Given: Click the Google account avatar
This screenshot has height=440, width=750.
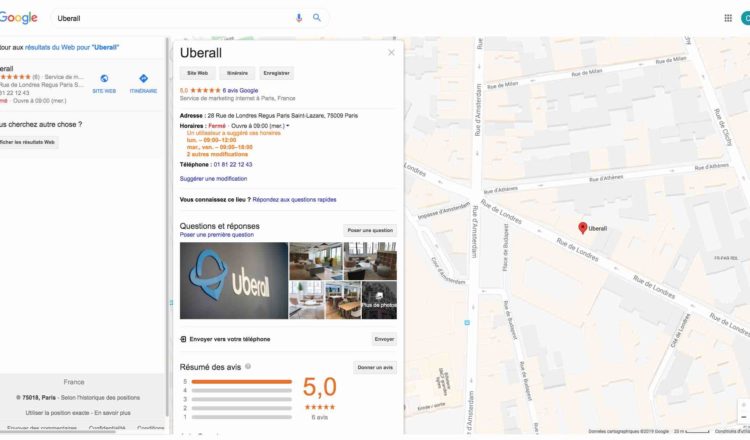Looking at the screenshot, I should click(746, 18).
